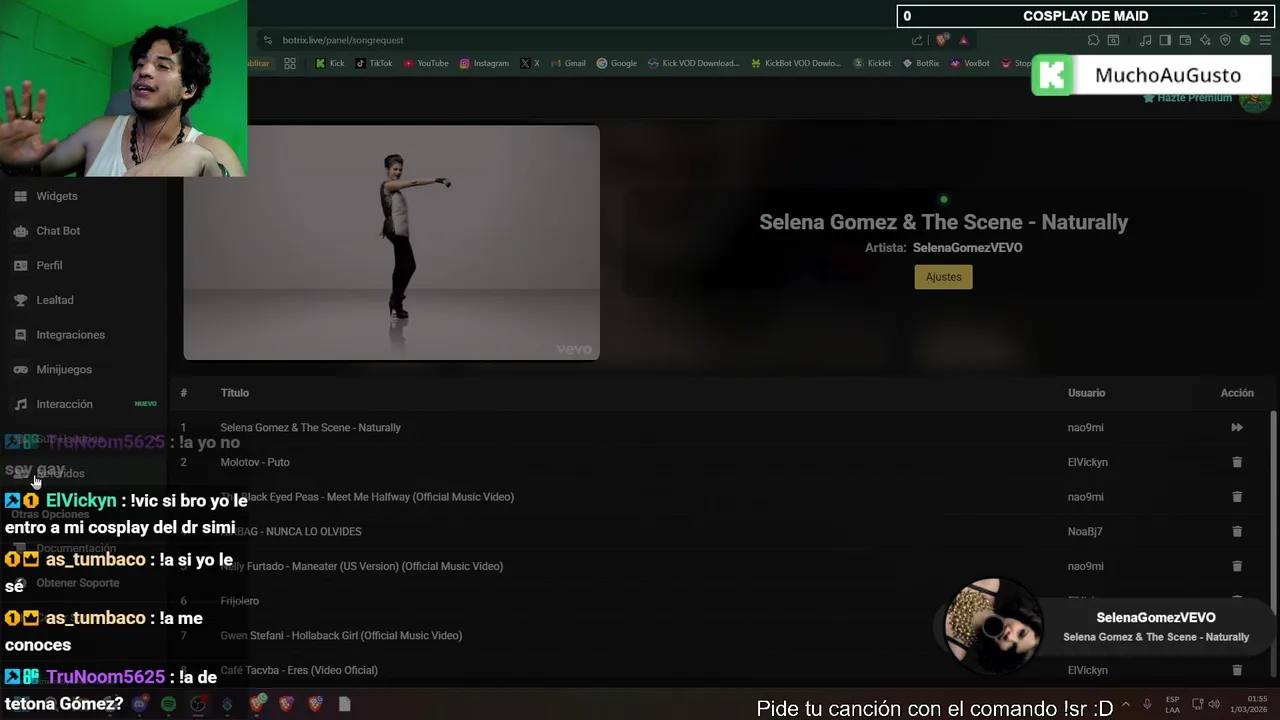Viewport: 1280px width, 720px height.
Task: Open Kick VOD Download bookmark
Action: tap(693, 63)
